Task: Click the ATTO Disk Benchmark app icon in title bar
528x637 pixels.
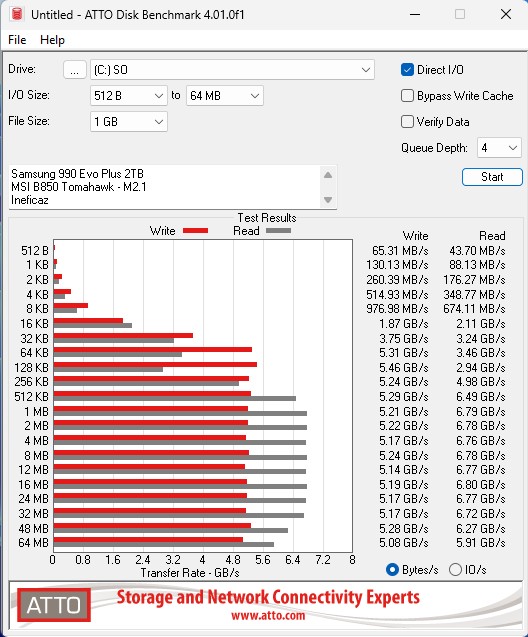Action: pyautogui.click(x=17, y=14)
